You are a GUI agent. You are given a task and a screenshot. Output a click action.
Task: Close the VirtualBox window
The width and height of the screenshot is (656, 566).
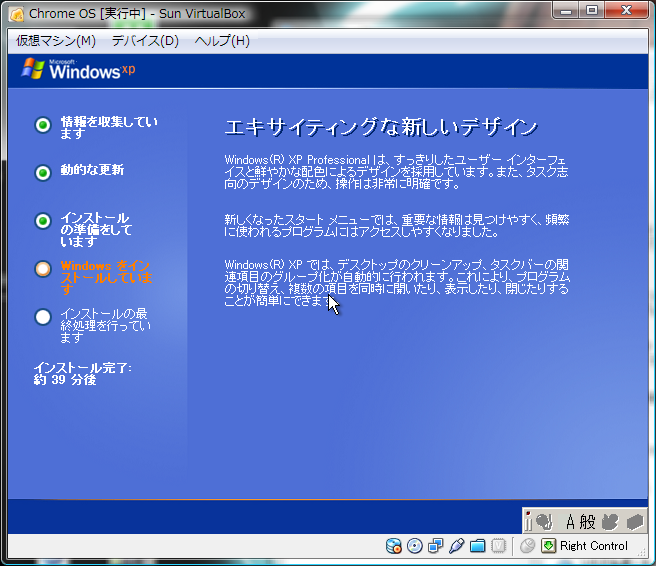click(x=626, y=10)
